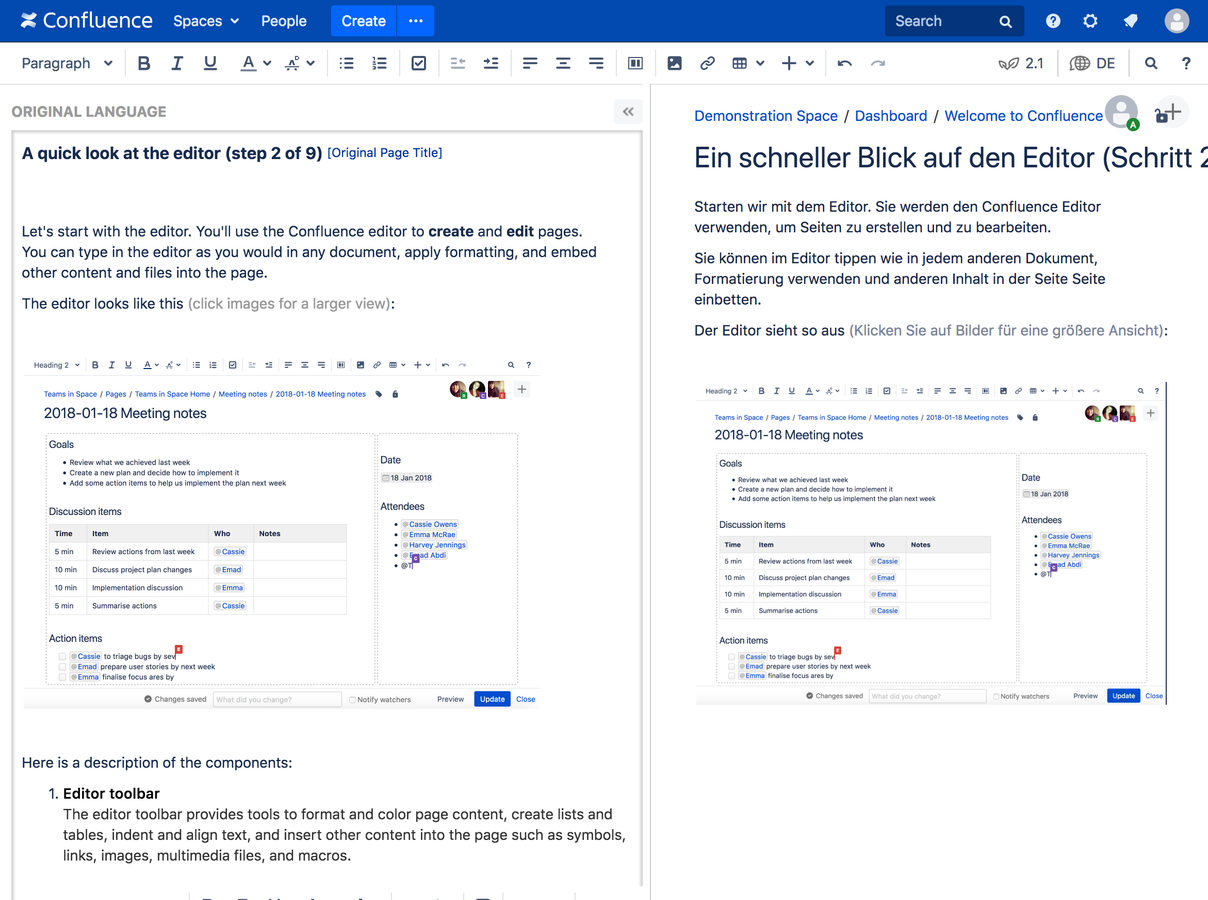Viewport: 1208px width, 900px height.
Task: Click the 'Editor toolbar' list heading
Action: pos(111,793)
